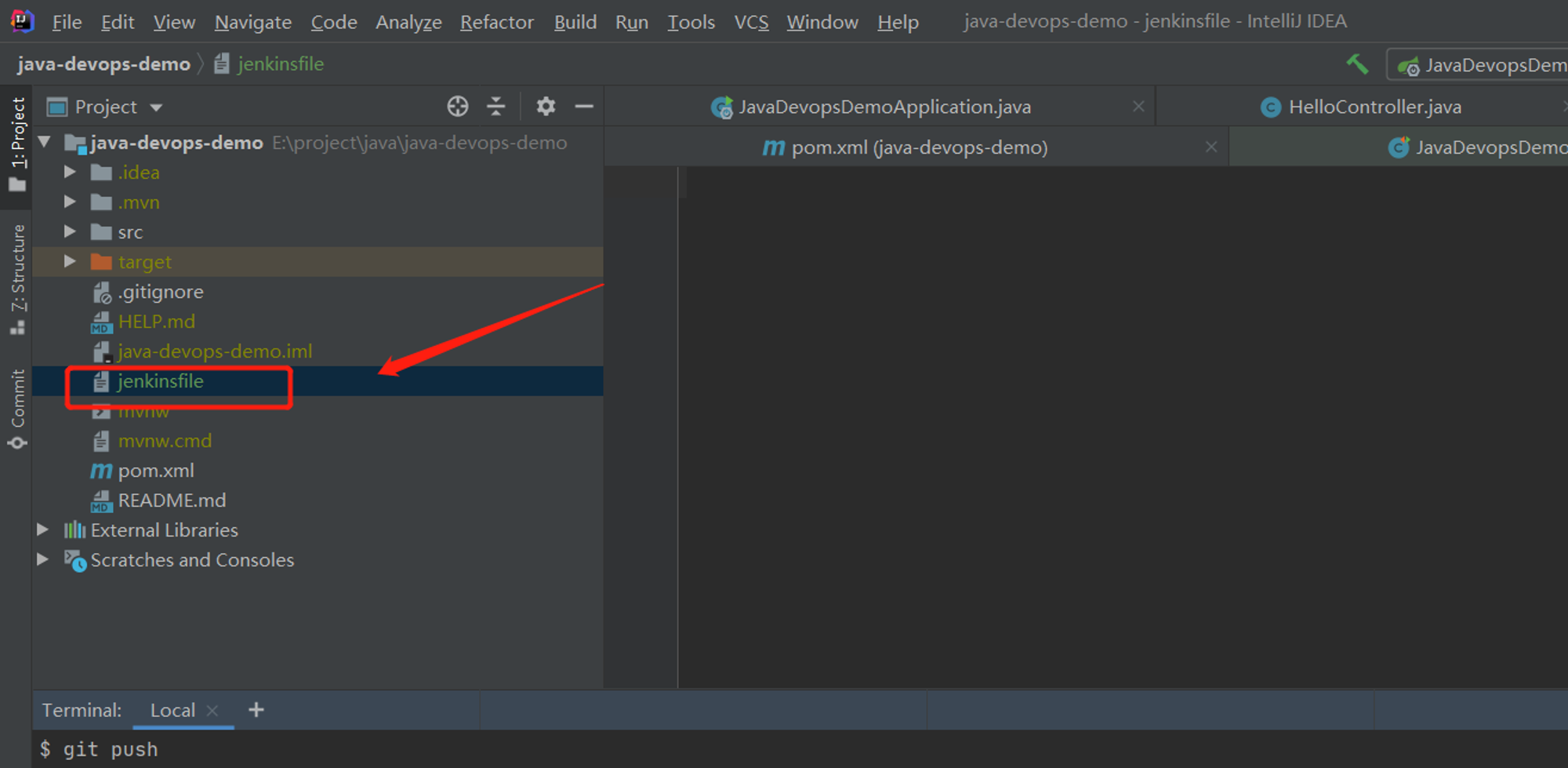
Task: Expand External Libraries node
Action: (43, 530)
